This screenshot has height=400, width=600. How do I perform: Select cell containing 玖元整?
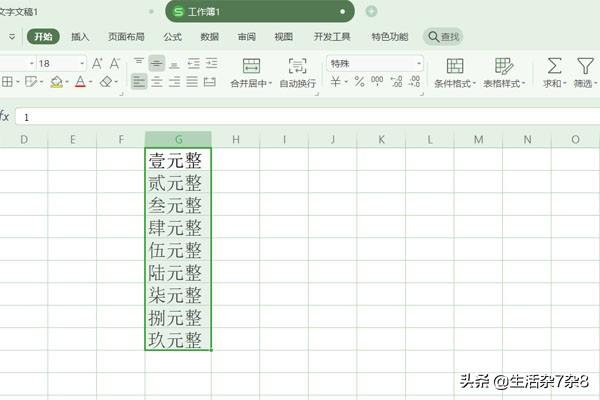178,339
